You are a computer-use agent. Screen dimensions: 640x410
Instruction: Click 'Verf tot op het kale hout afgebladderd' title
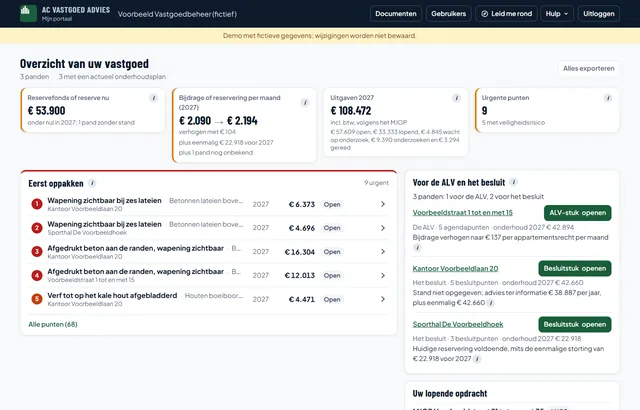pos(112,295)
